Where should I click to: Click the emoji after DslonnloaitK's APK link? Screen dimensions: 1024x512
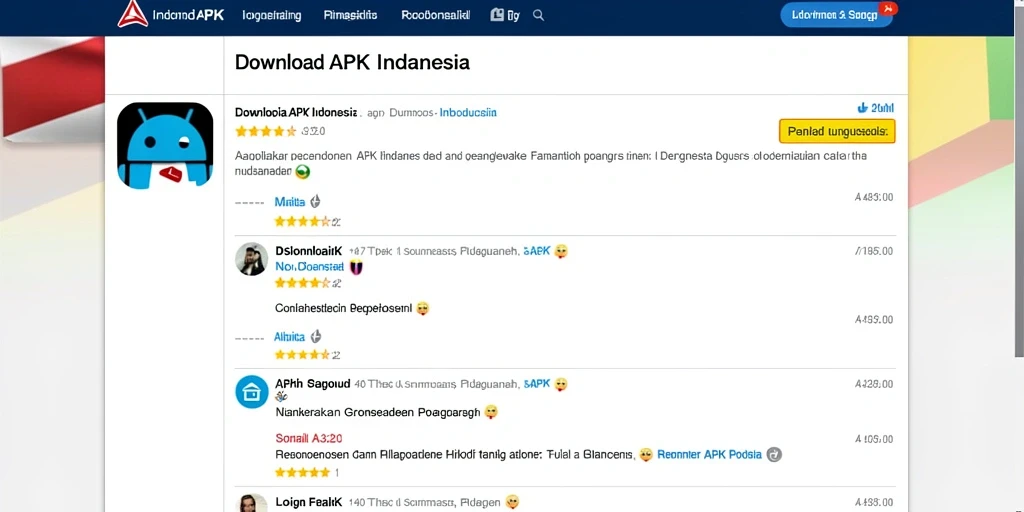561,251
